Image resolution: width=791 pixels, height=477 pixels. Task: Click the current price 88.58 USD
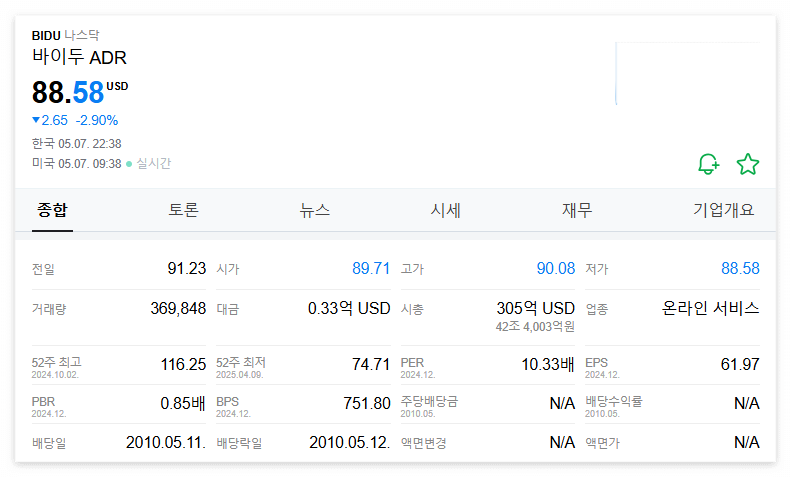coord(80,92)
